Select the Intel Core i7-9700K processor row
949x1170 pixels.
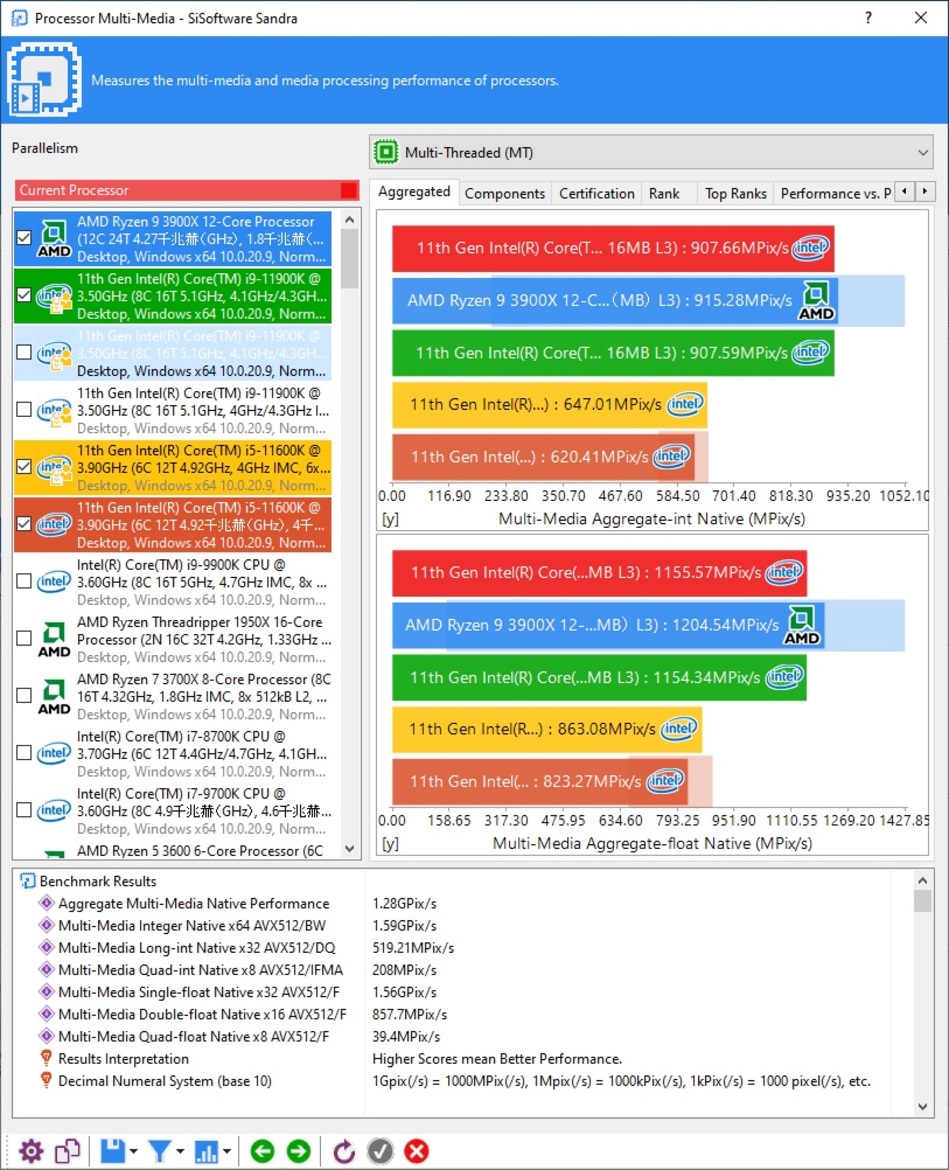tap(172, 810)
